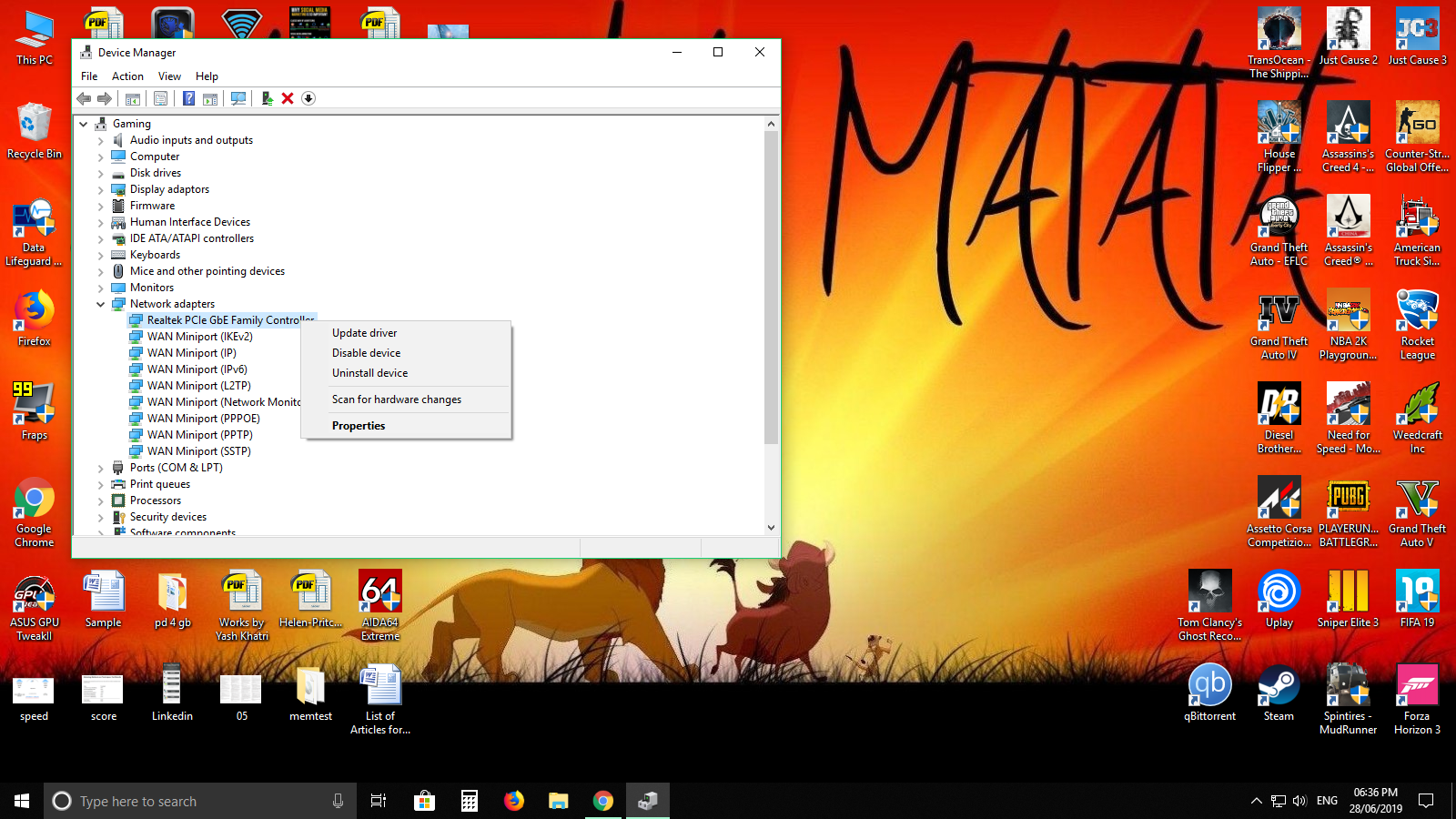Expand the Audio inputs and outputs node
1456x819 pixels.
(x=100, y=140)
